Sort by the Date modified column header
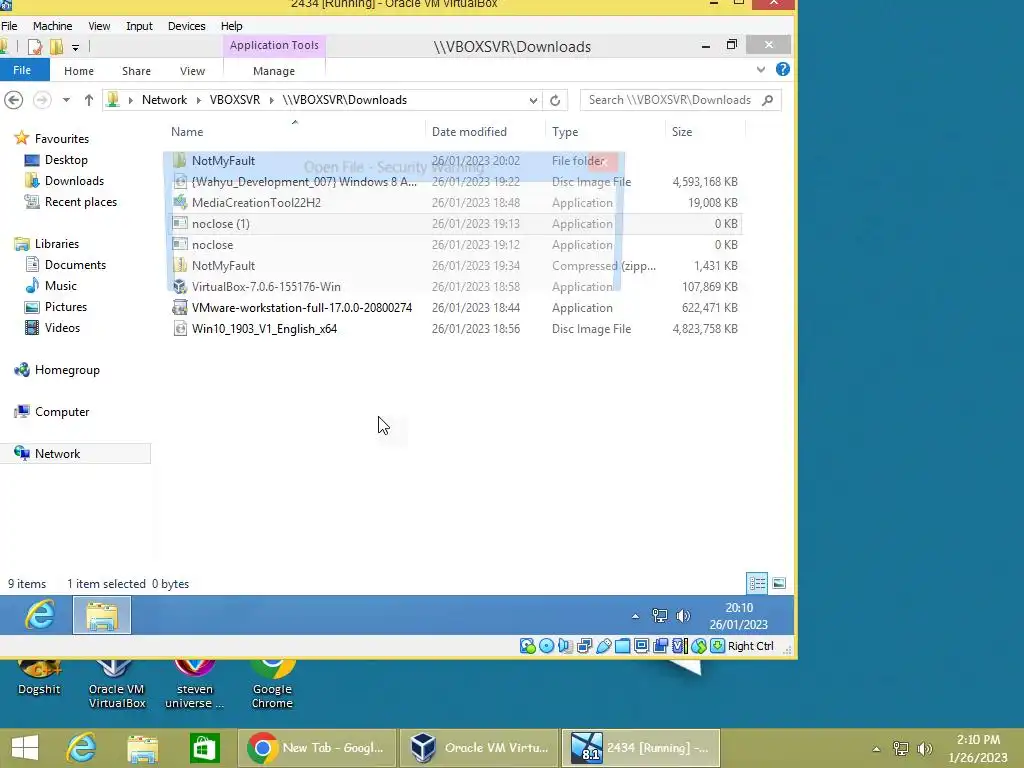Viewport: 1024px width, 768px height. [x=485, y=131]
